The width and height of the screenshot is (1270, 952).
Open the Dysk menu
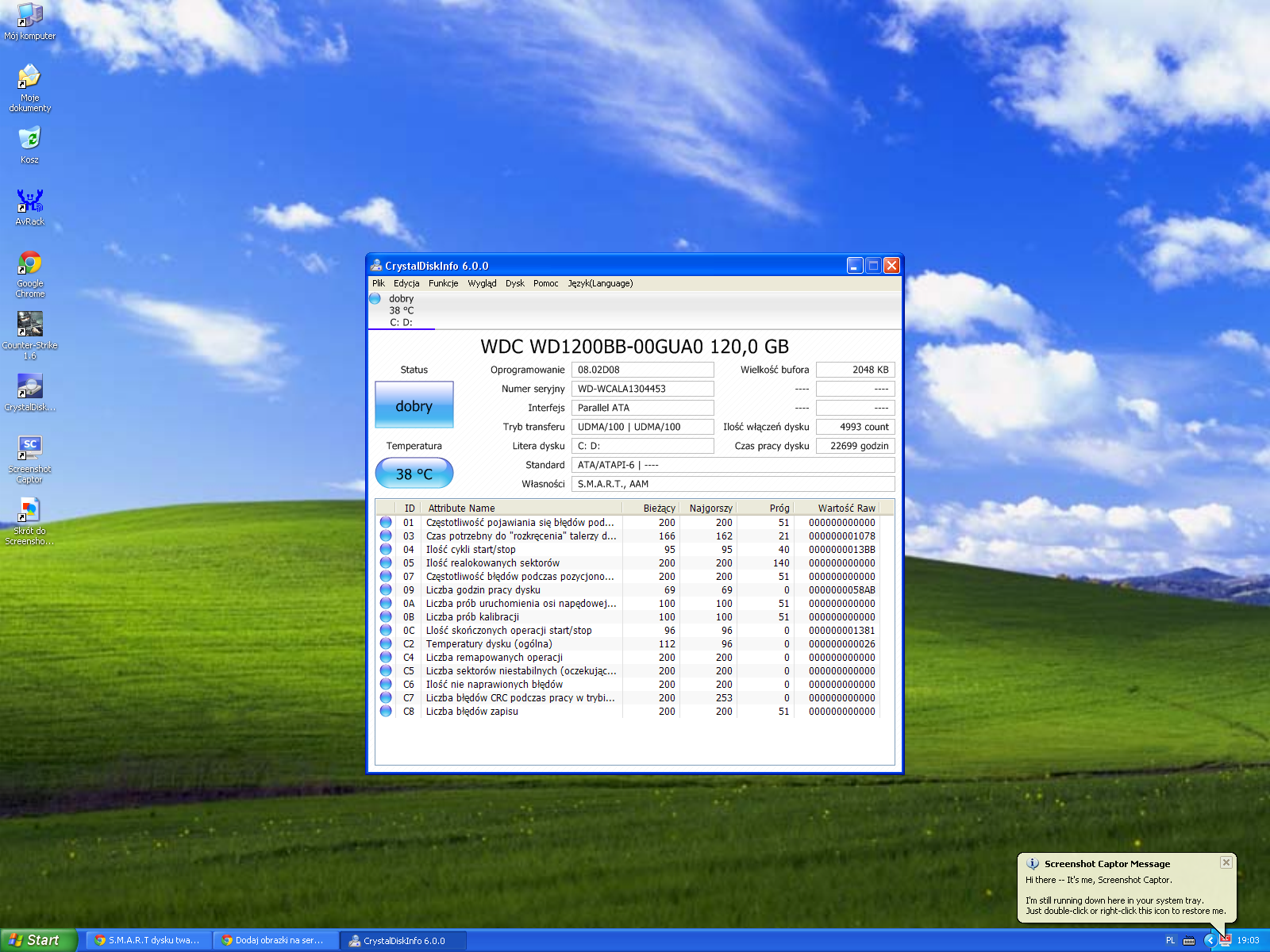(515, 283)
